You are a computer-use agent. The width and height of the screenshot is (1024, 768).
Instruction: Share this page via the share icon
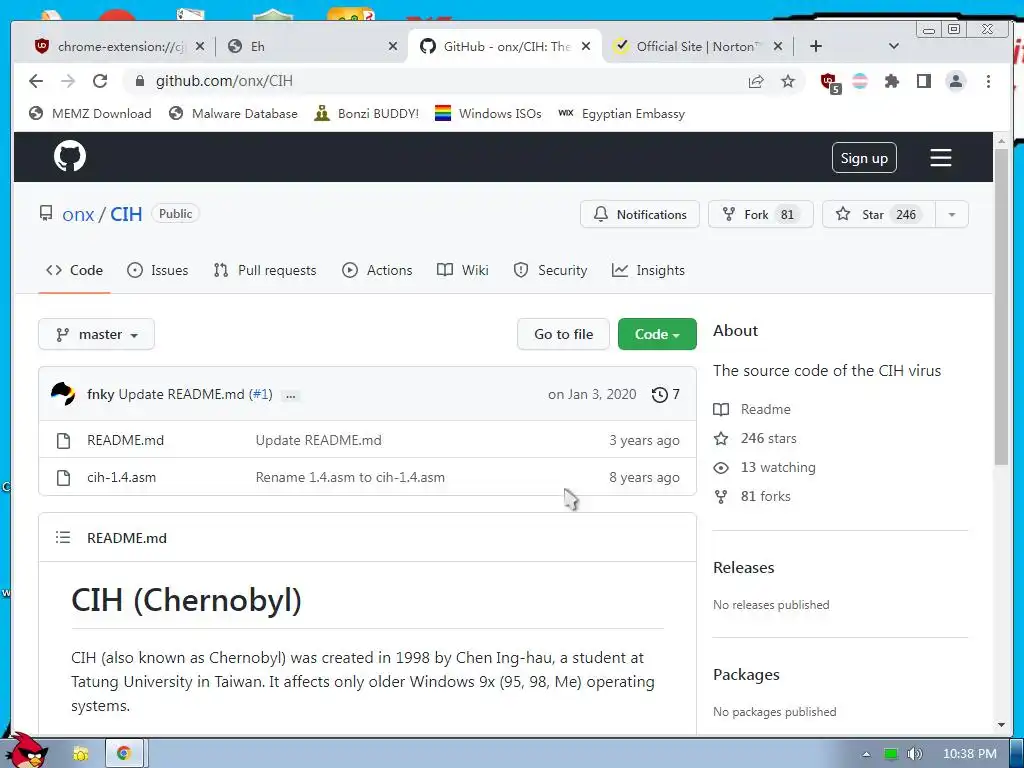pos(756,81)
